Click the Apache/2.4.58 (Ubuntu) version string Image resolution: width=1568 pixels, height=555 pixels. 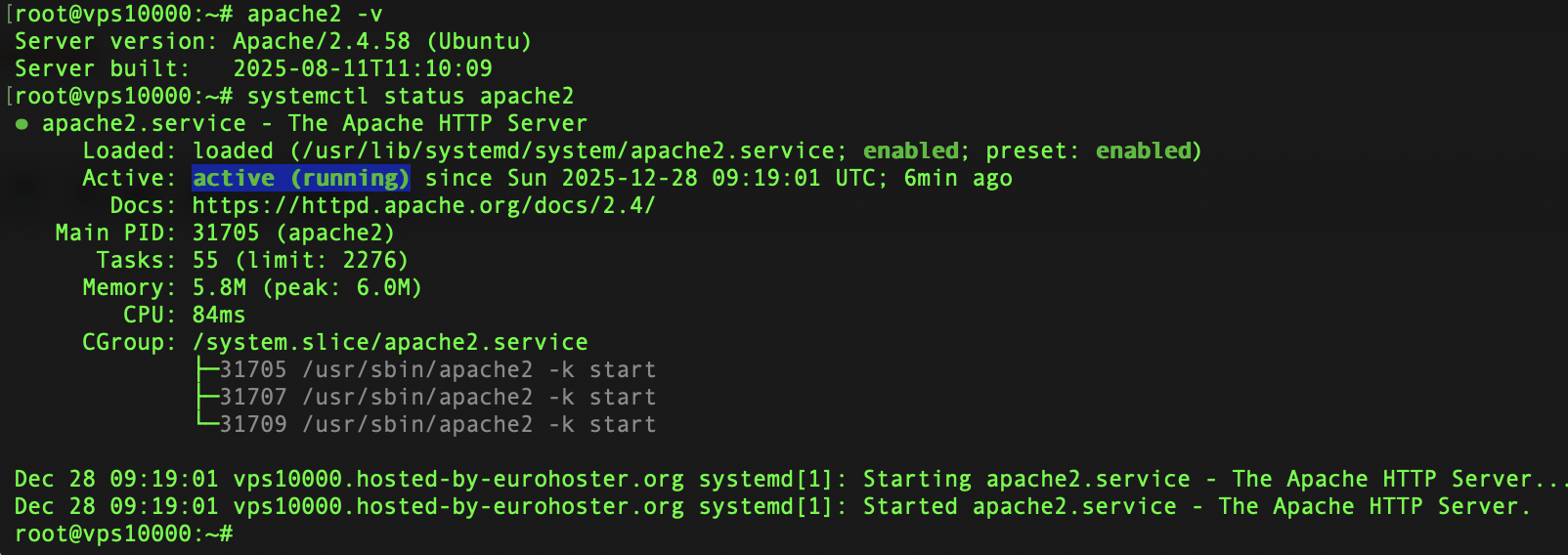click(381, 42)
